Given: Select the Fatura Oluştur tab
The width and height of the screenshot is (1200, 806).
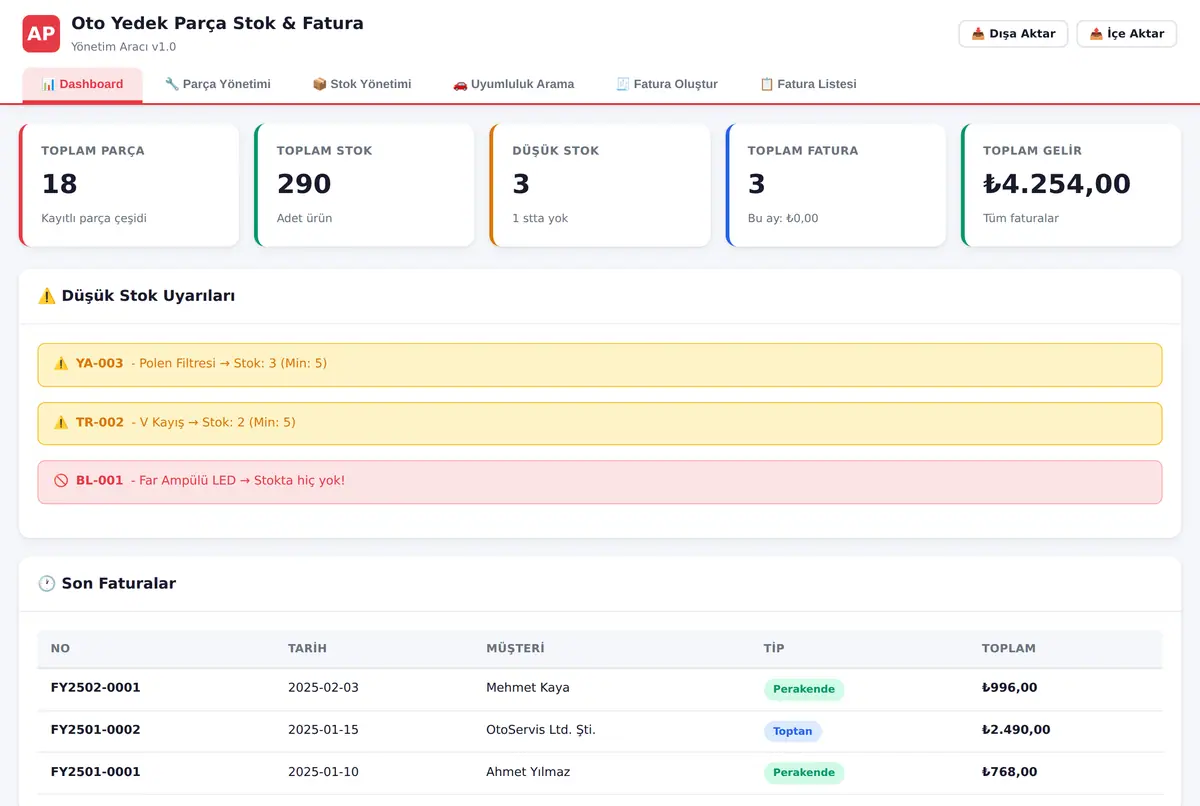Looking at the screenshot, I should coord(667,85).
